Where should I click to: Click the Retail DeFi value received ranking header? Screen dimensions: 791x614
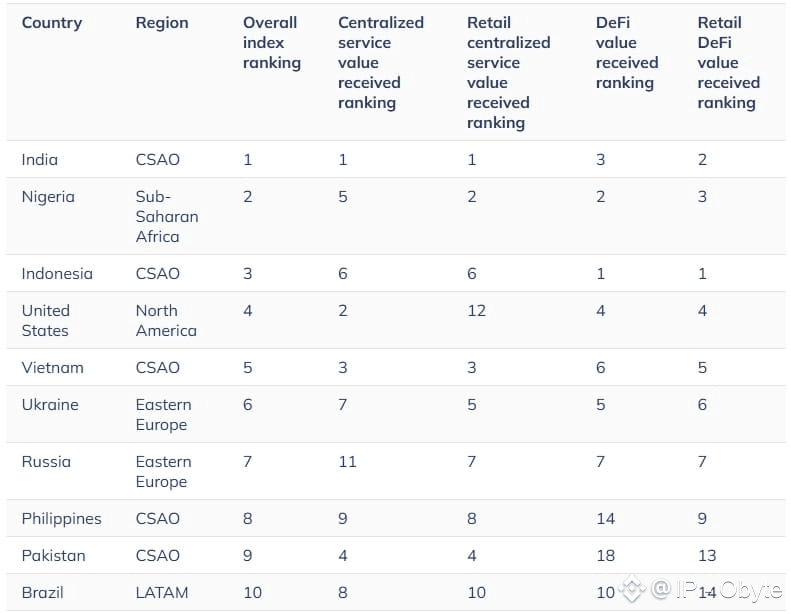[728, 62]
